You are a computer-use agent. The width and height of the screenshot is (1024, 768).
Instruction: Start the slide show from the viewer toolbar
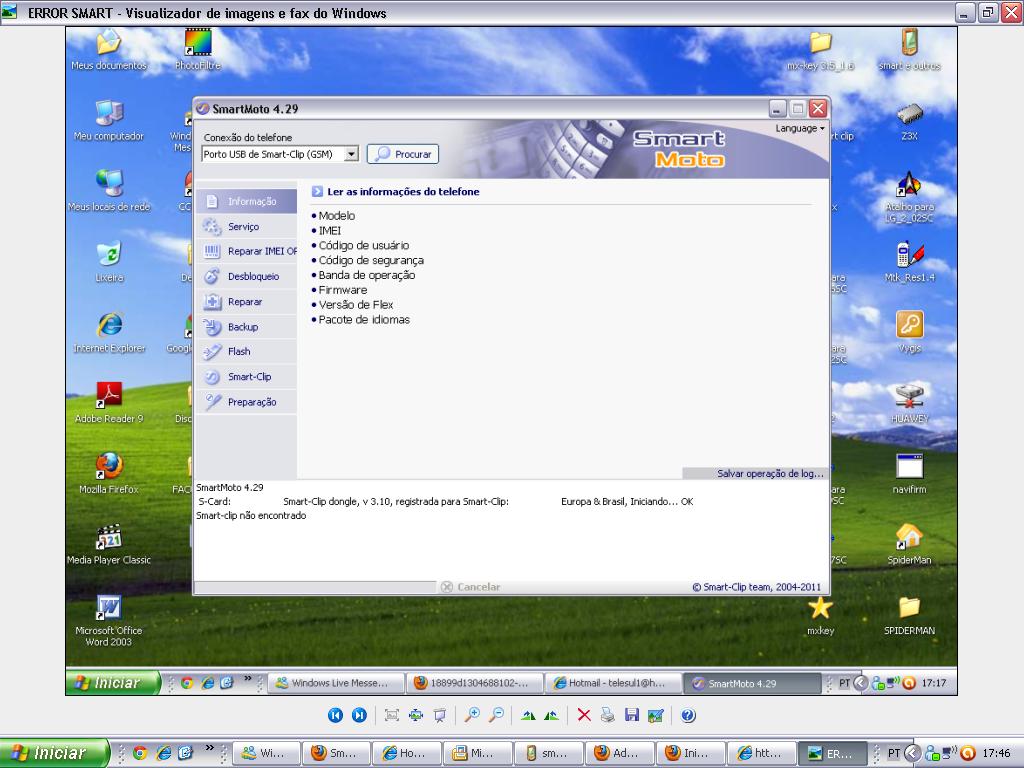(440, 715)
